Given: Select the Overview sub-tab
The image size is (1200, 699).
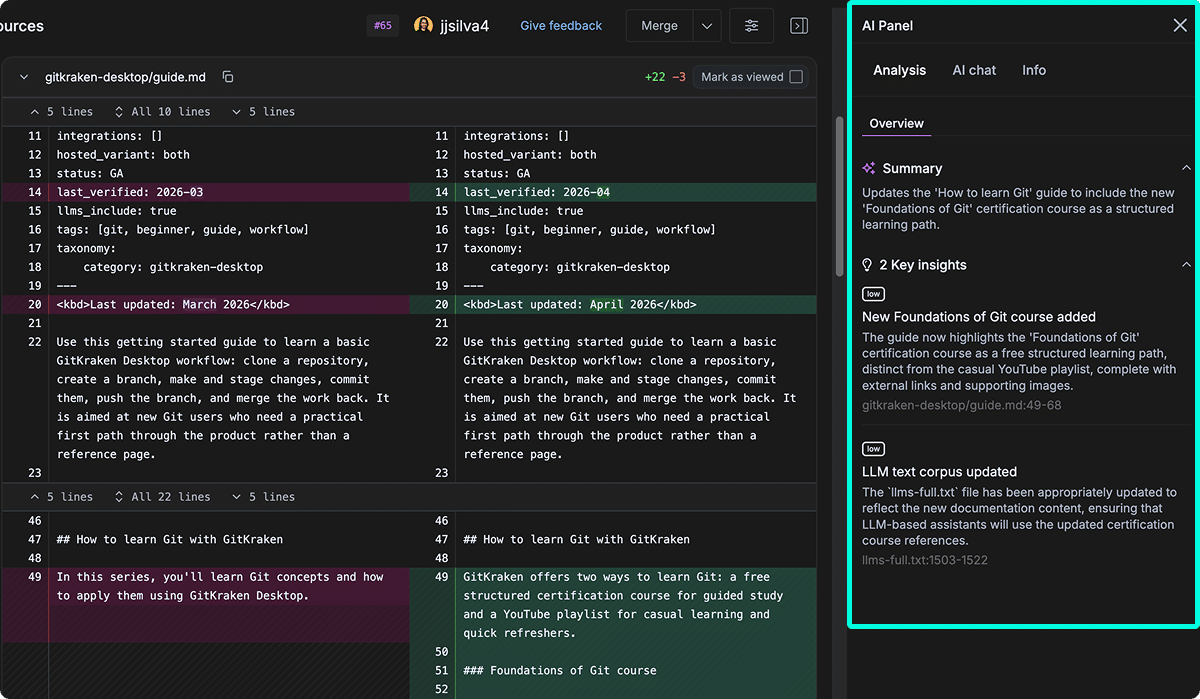Looking at the screenshot, I should pyautogui.click(x=896, y=124).
